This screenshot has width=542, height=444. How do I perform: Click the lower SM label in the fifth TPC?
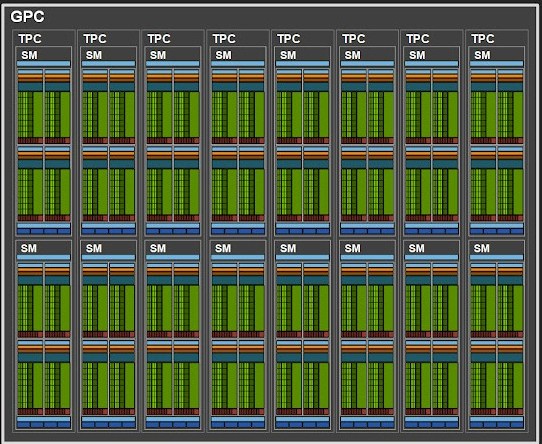(288, 248)
